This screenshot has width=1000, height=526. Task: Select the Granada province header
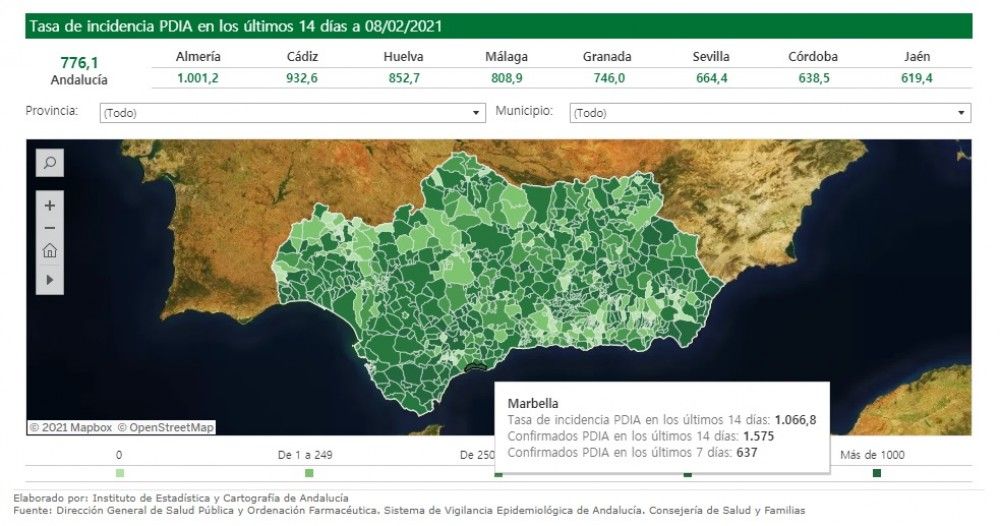click(x=607, y=56)
